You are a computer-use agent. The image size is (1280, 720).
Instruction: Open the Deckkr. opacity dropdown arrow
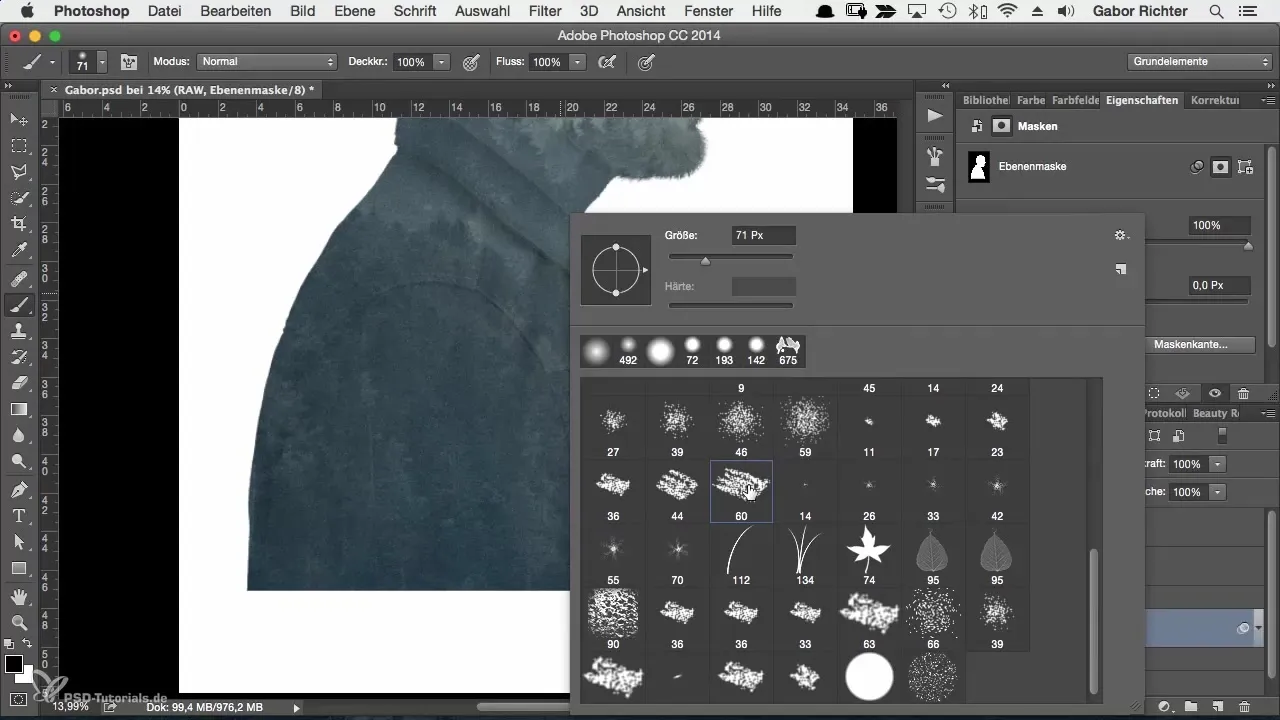pos(441,62)
